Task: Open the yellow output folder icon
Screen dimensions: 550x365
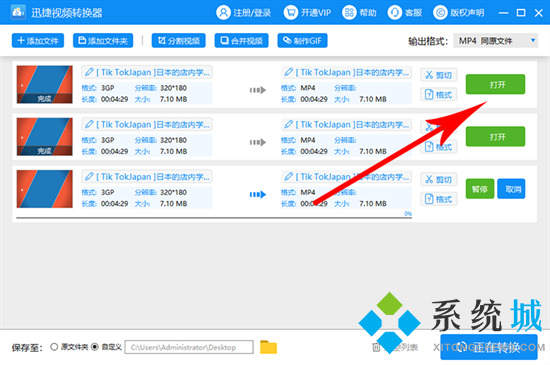Action: point(268,347)
